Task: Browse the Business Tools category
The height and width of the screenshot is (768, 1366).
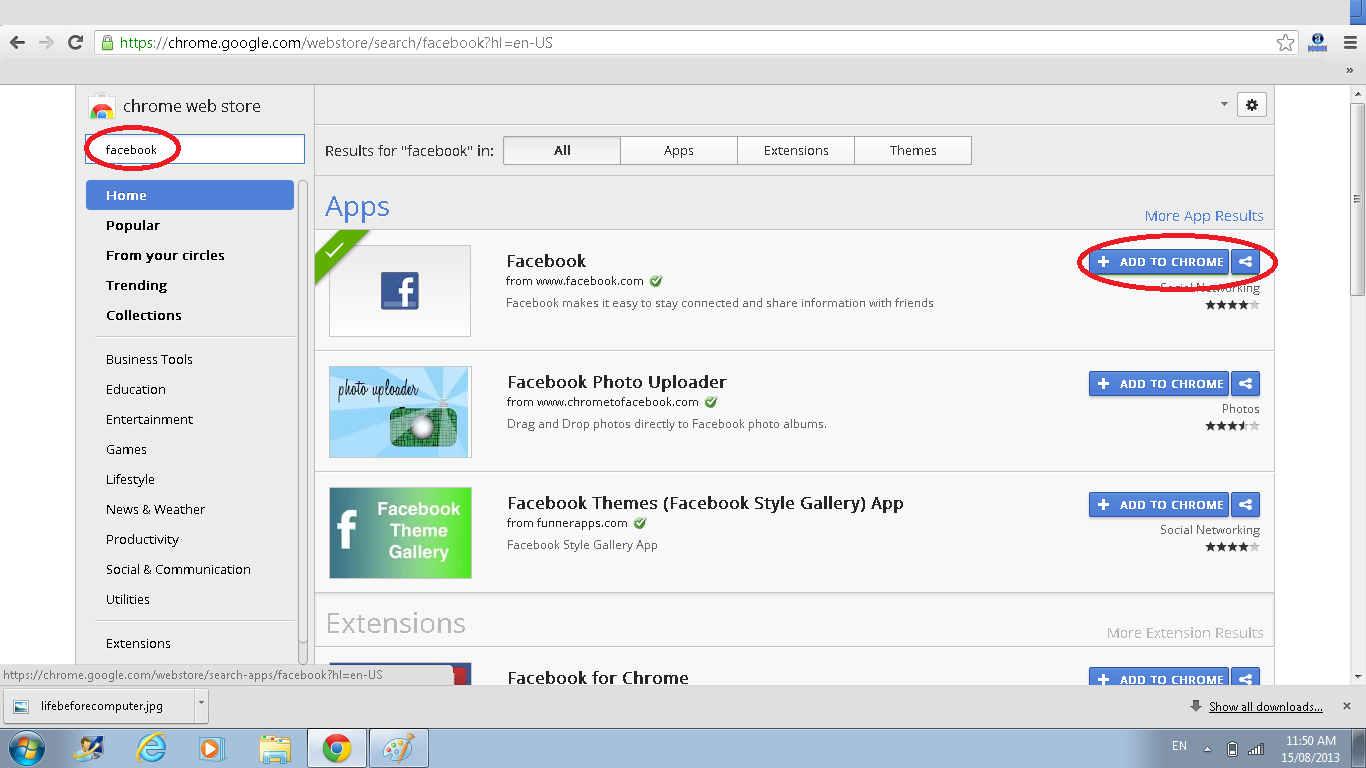Action: pos(149,359)
